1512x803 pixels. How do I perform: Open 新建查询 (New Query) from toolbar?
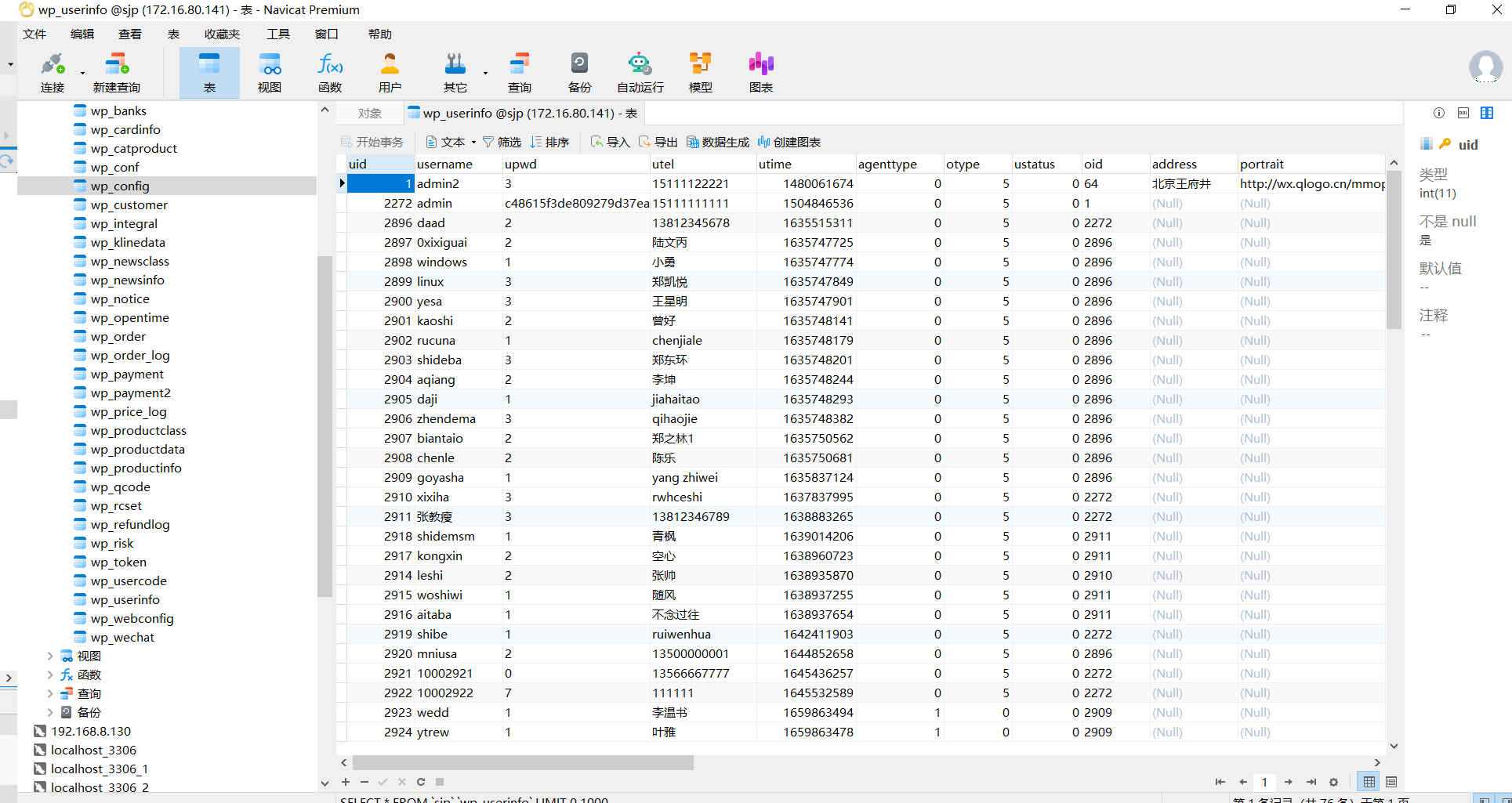116,72
